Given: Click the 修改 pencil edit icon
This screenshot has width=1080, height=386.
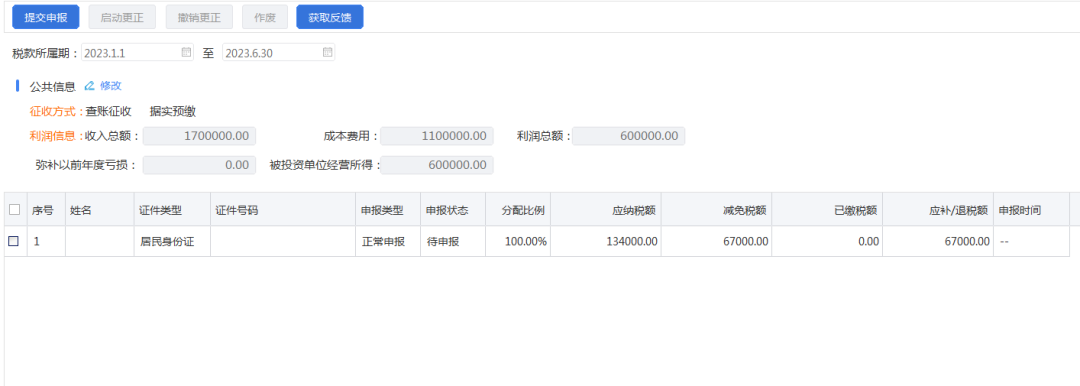Looking at the screenshot, I should coord(89,86).
